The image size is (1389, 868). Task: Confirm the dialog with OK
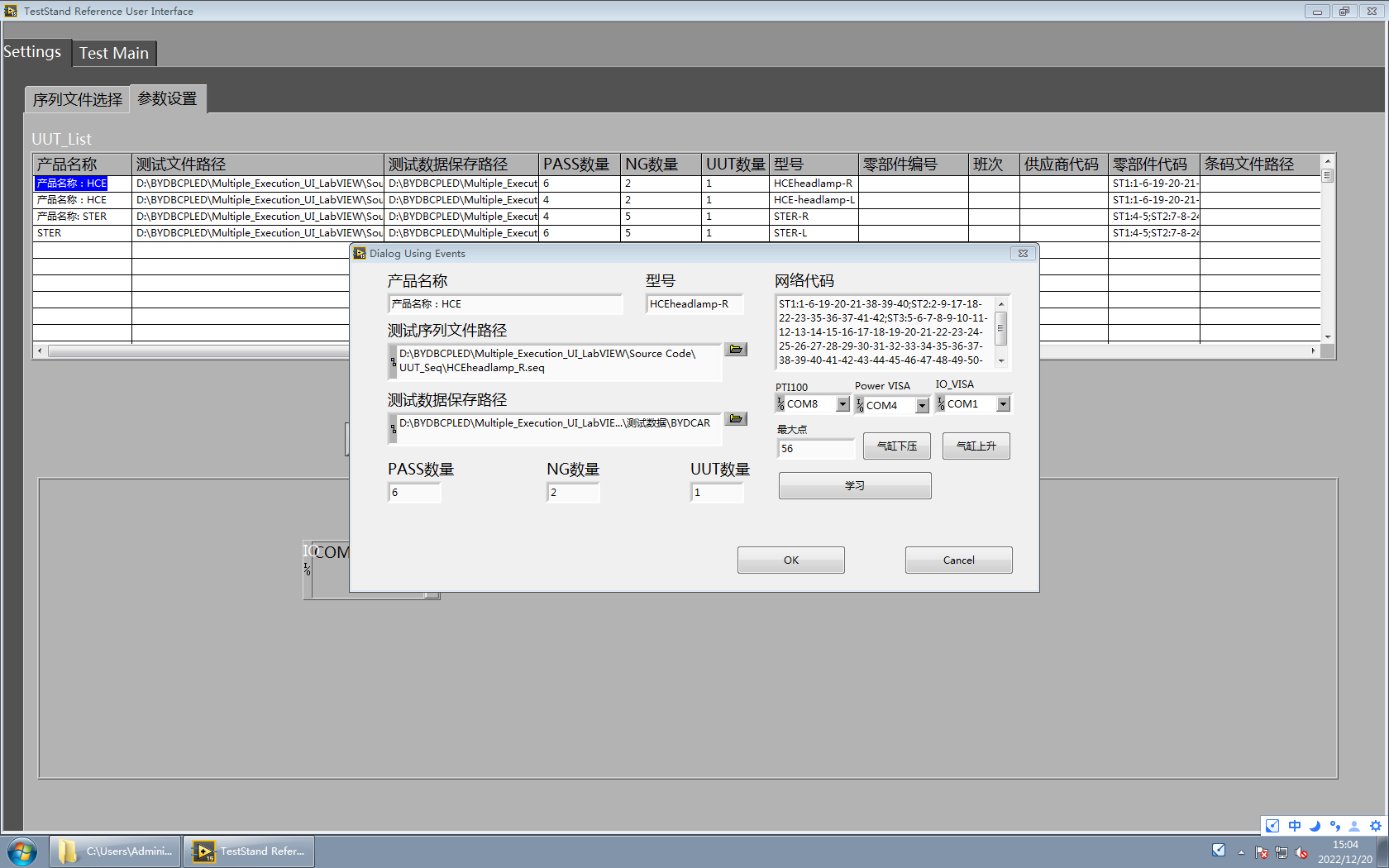pos(790,560)
